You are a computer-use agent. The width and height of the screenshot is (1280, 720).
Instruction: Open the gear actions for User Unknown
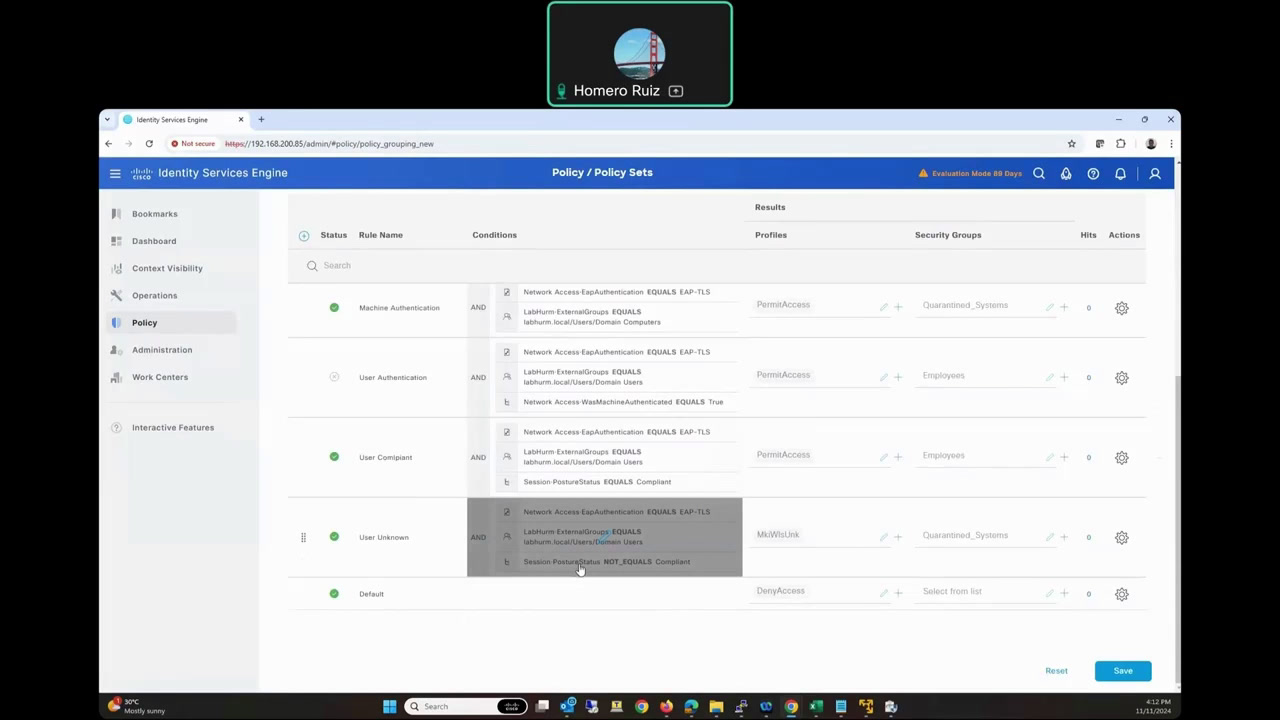[x=1122, y=538]
